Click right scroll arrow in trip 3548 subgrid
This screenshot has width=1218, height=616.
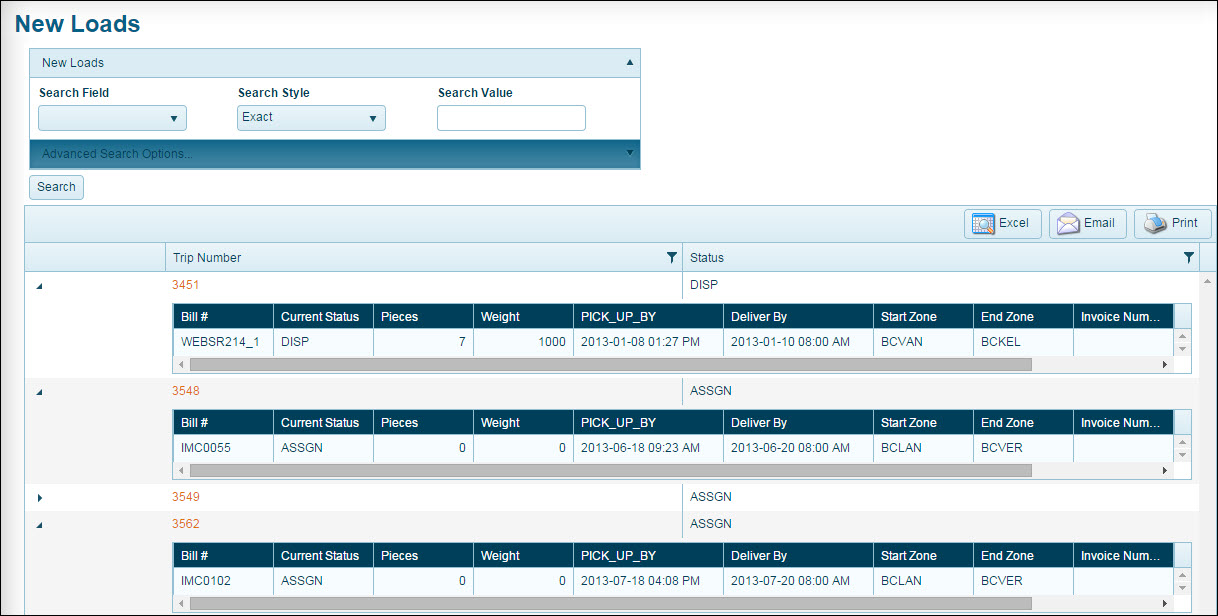coord(1164,471)
